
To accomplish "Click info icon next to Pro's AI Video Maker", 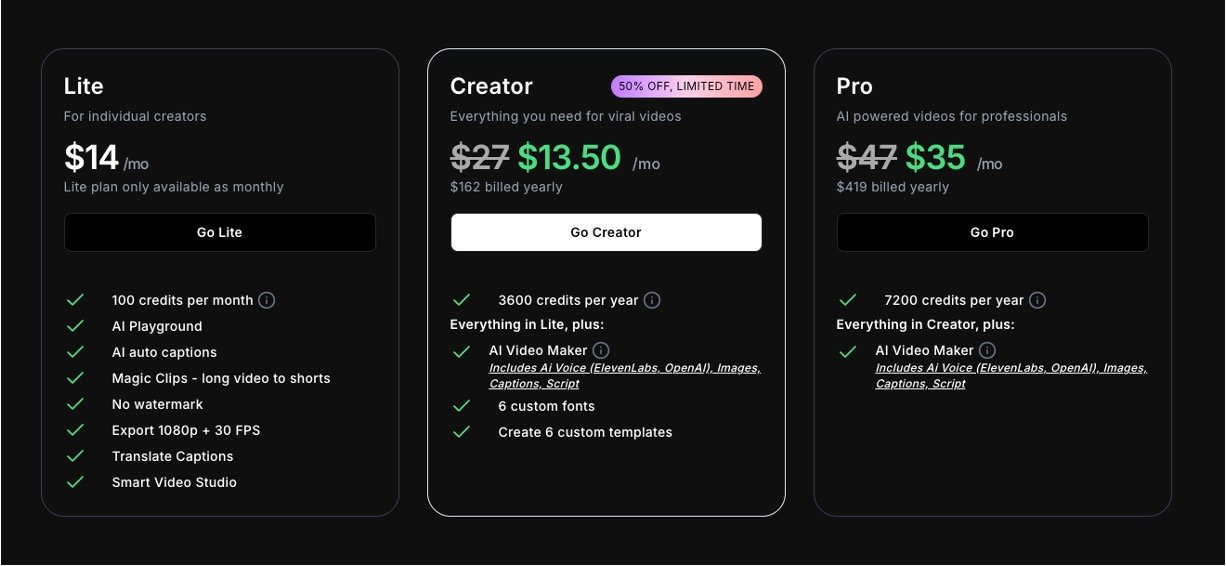I will coord(987,350).
